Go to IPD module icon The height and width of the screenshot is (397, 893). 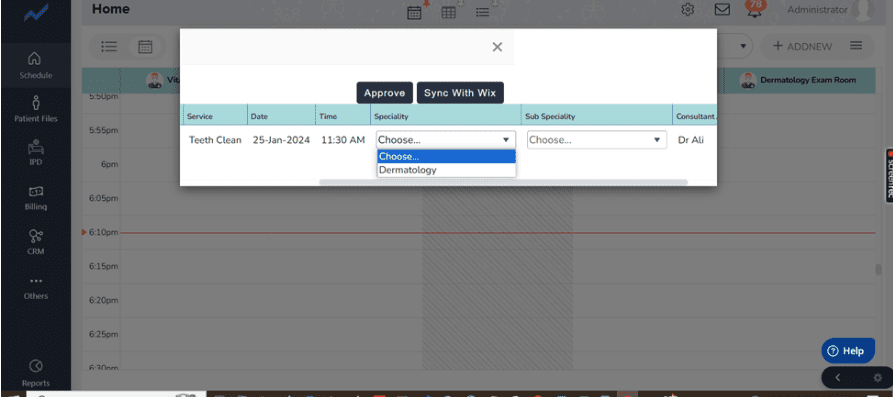click(x=35, y=153)
